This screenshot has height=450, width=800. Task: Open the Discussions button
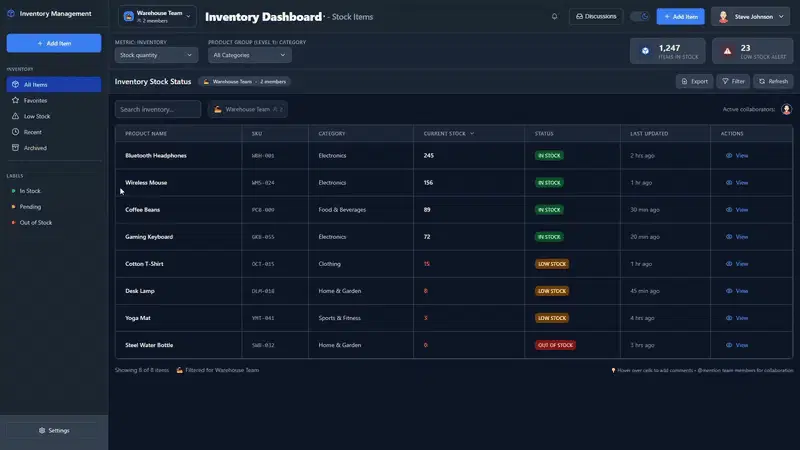point(596,16)
